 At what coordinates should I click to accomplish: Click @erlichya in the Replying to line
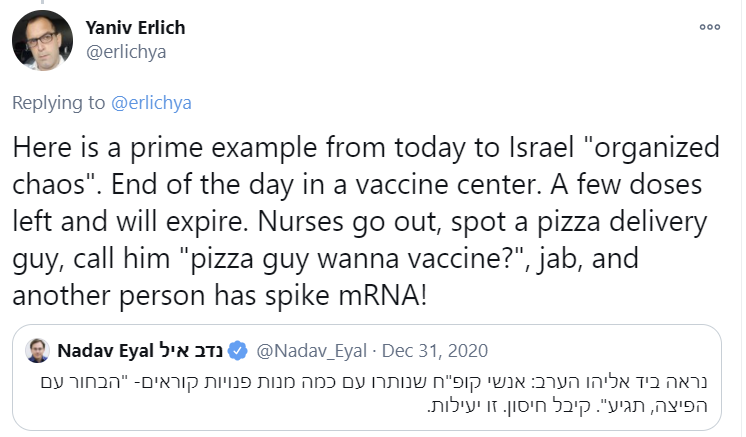[x=152, y=102]
